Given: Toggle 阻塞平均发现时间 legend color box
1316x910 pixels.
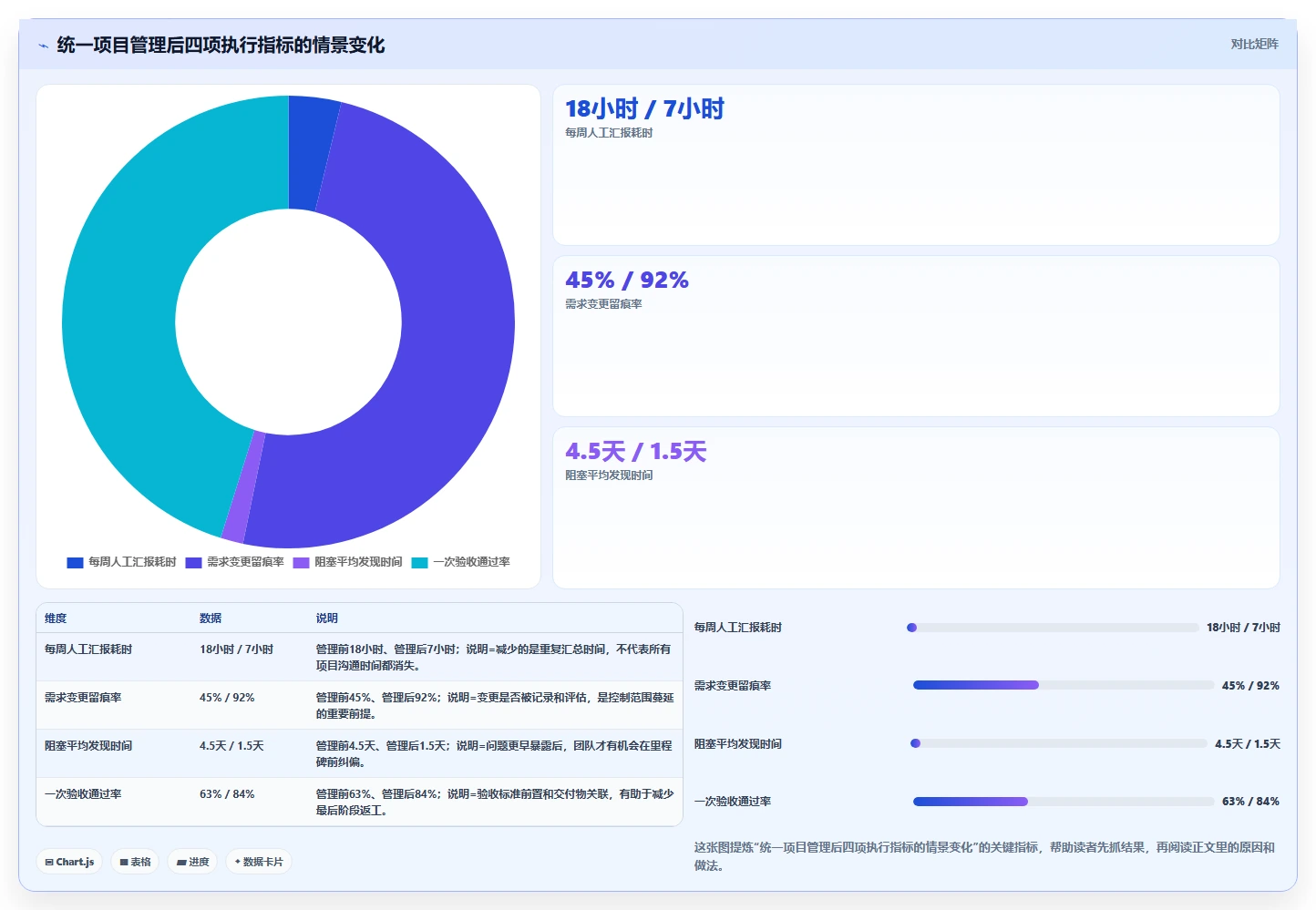Looking at the screenshot, I should (x=301, y=562).
